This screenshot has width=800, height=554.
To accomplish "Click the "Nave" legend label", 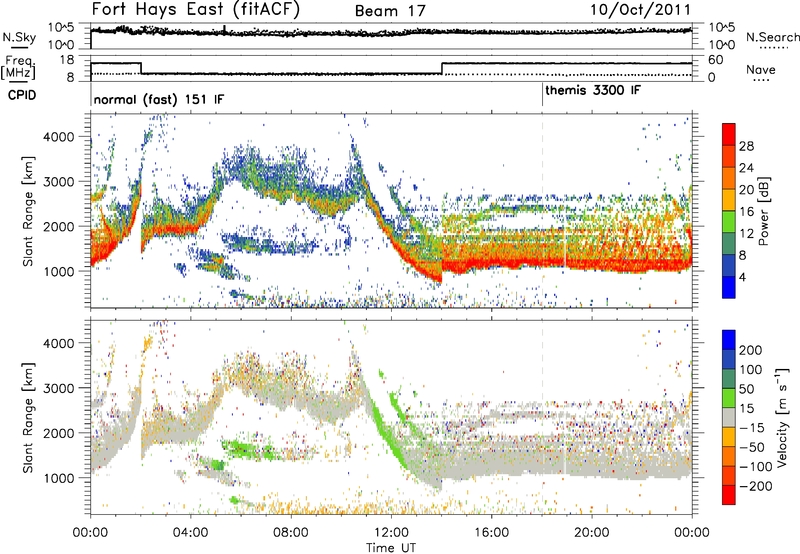I will (761, 70).
